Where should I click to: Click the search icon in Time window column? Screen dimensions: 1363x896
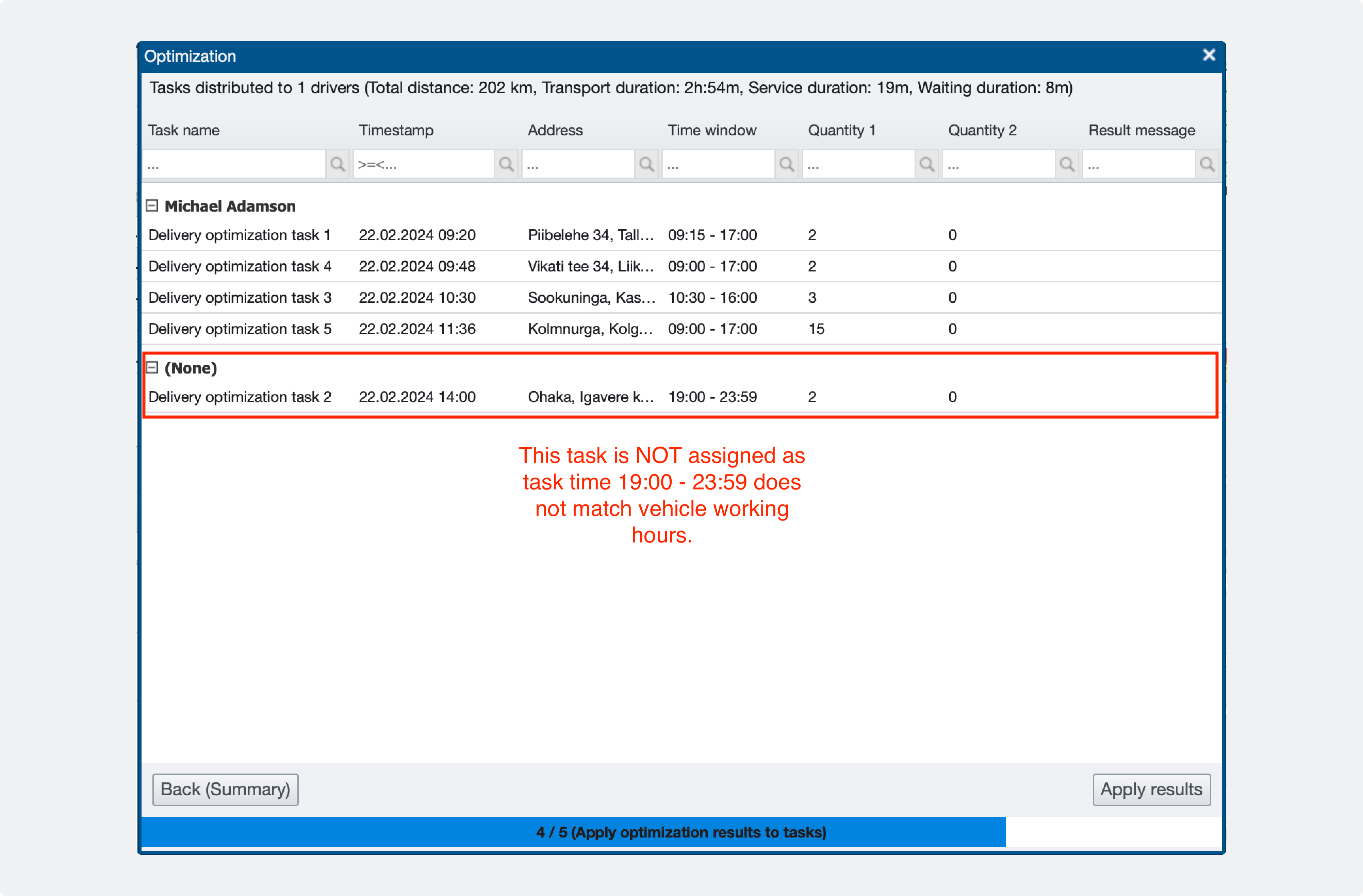tap(786, 164)
